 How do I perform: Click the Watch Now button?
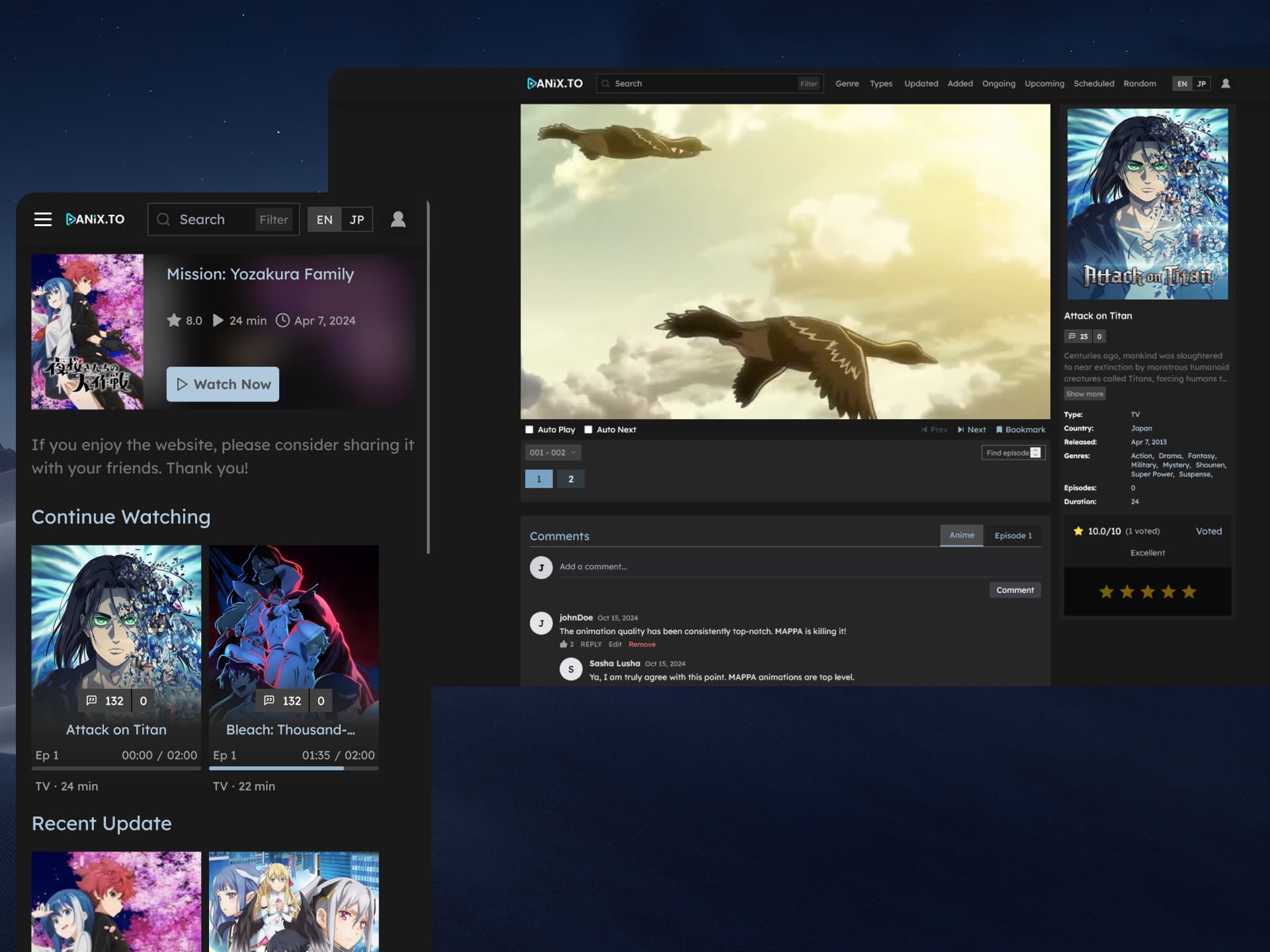point(223,384)
